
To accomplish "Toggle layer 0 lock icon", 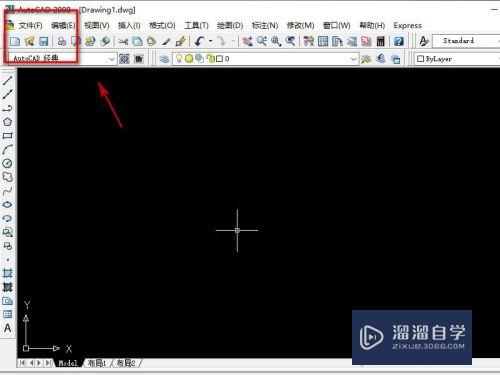I will click(x=210, y=59).
